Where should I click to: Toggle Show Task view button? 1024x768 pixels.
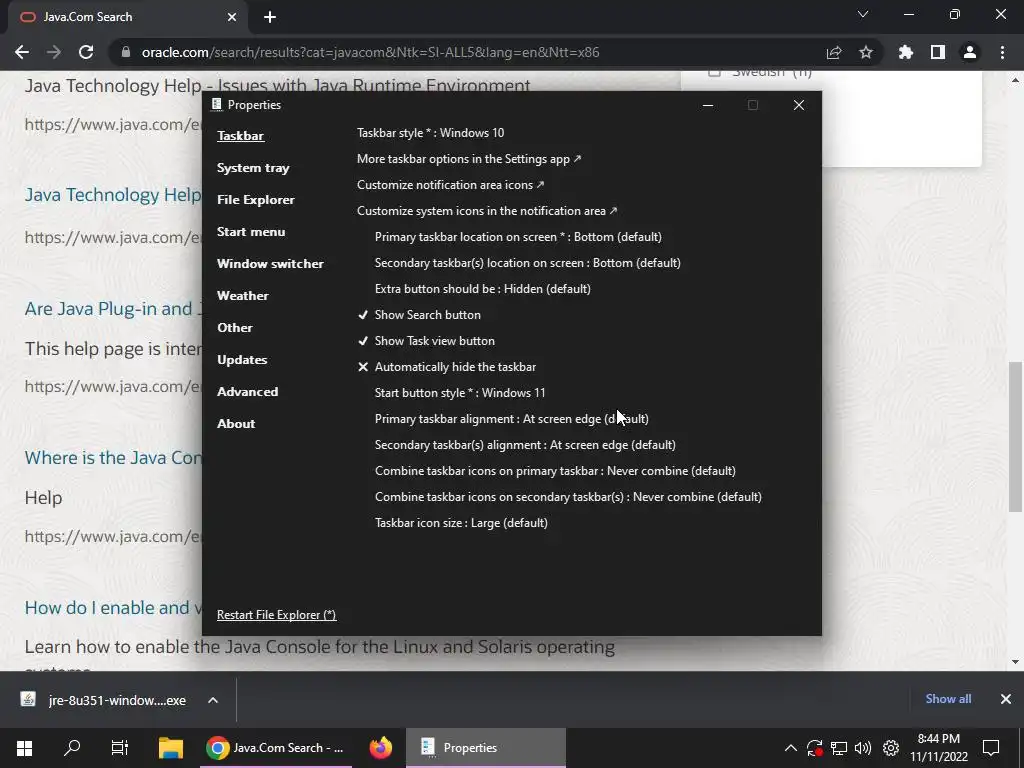tap(426, 341)
